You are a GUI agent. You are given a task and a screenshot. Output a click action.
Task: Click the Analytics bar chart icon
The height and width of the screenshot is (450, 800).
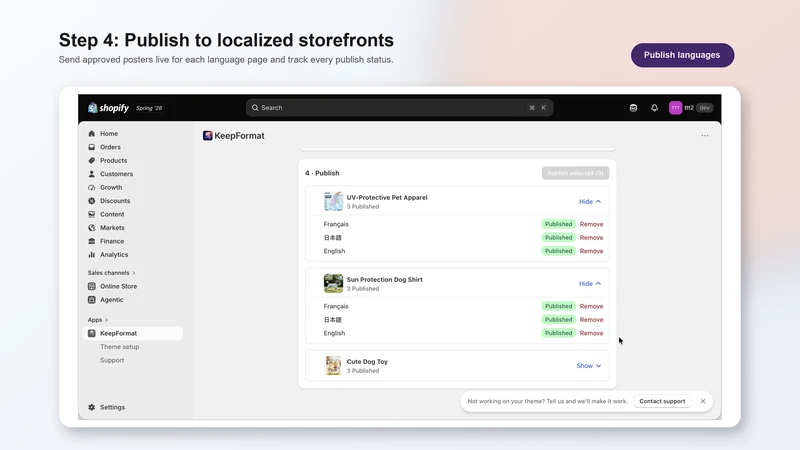coord(92,255)
